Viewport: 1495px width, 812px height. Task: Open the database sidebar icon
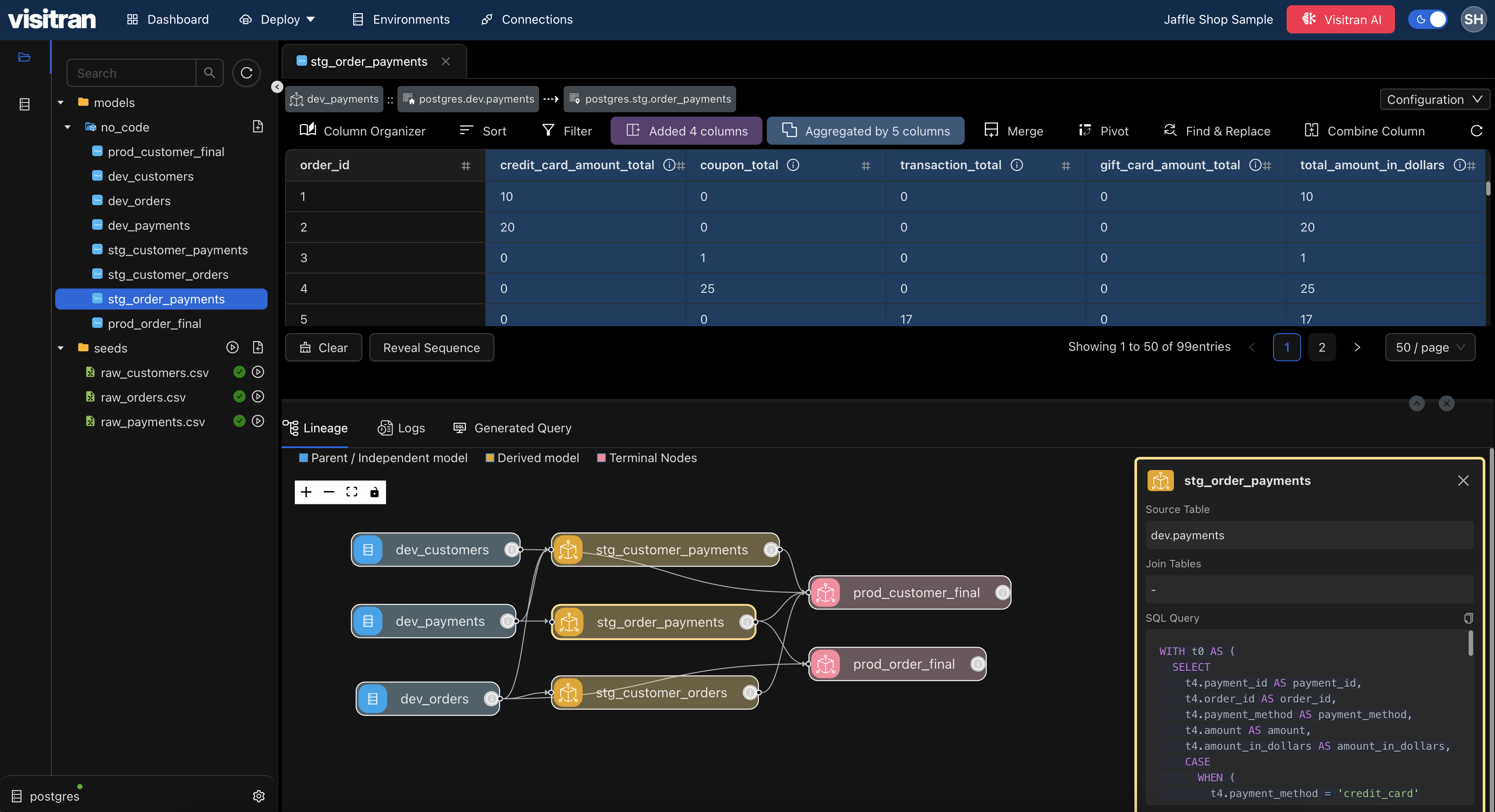(x=25, y=104)
